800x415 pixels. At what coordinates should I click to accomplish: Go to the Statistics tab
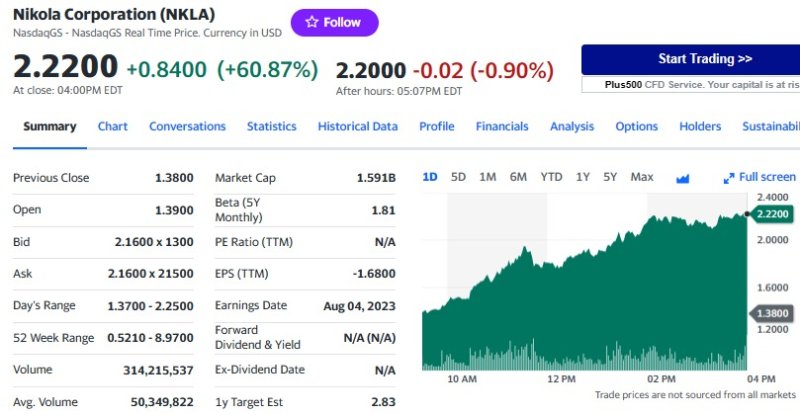point(271,127)
